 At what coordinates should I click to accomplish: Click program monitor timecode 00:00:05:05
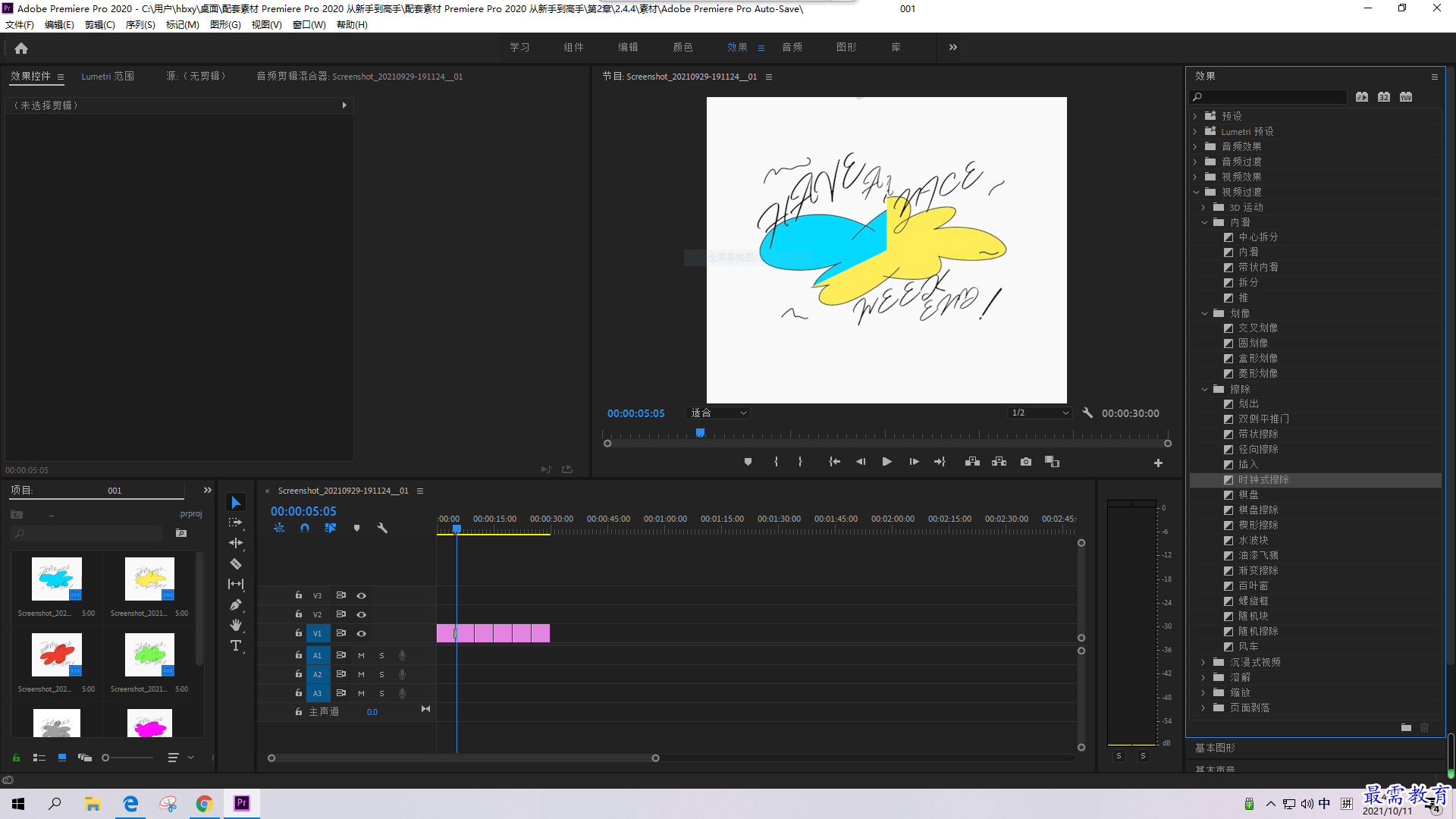635,413
